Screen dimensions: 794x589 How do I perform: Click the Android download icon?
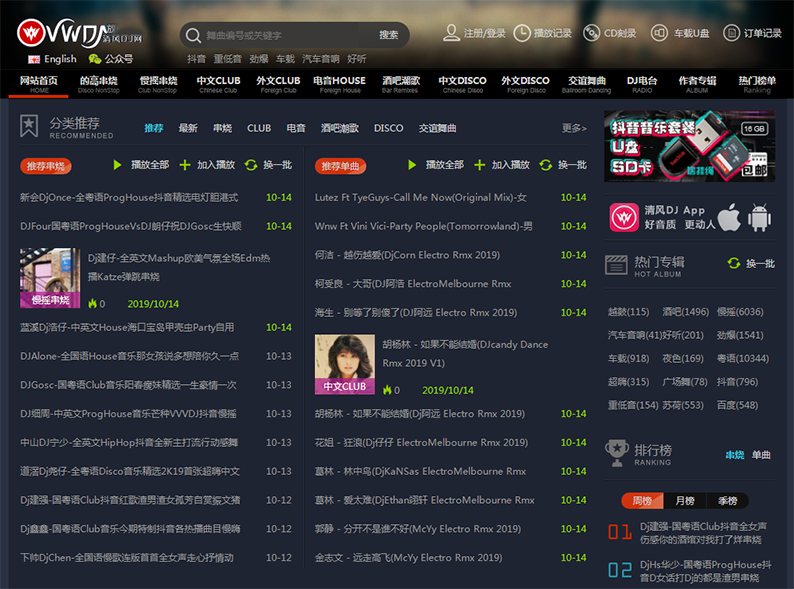[759, 217]
